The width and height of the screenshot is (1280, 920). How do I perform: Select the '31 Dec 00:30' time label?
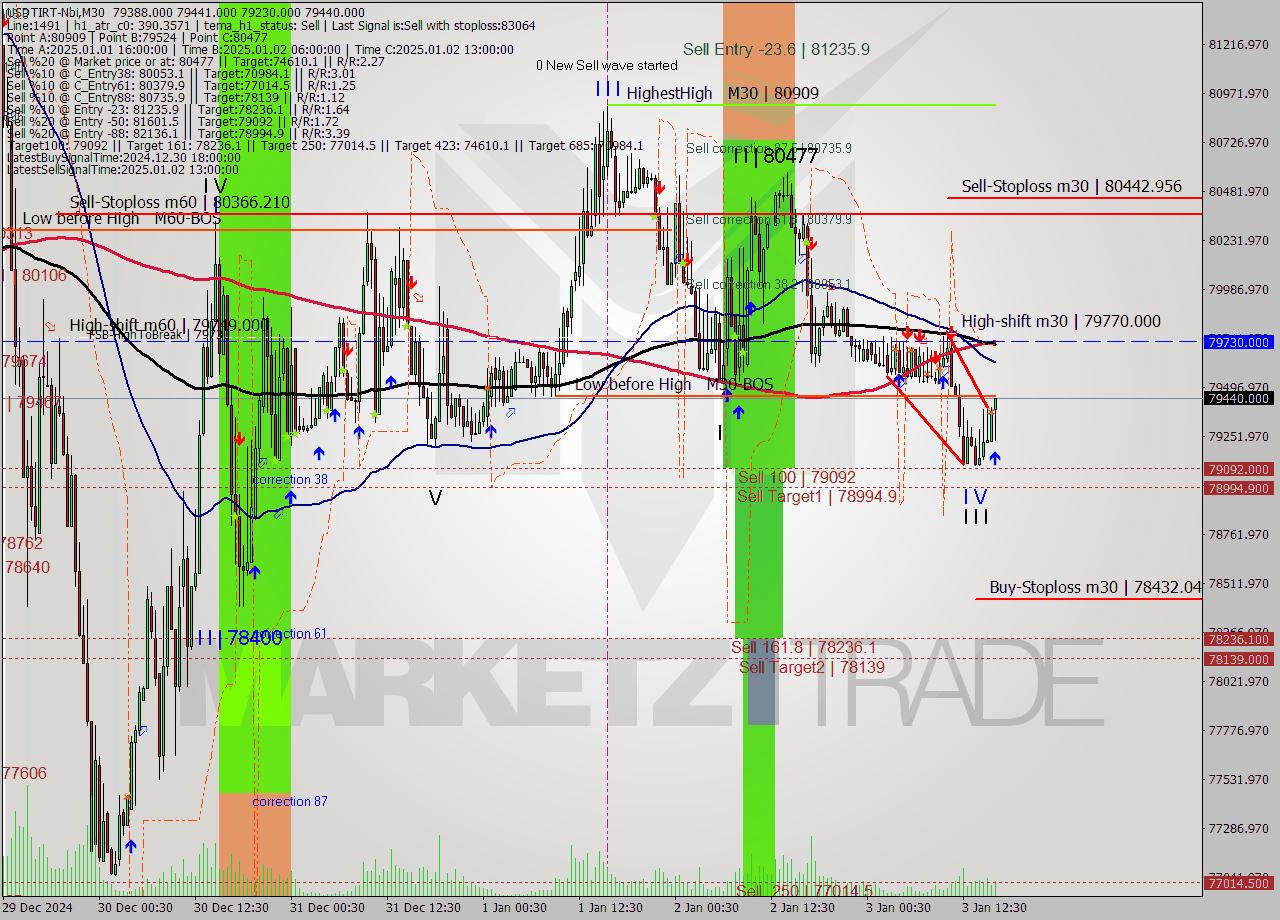pyautogui.click(x=327, y=907)
